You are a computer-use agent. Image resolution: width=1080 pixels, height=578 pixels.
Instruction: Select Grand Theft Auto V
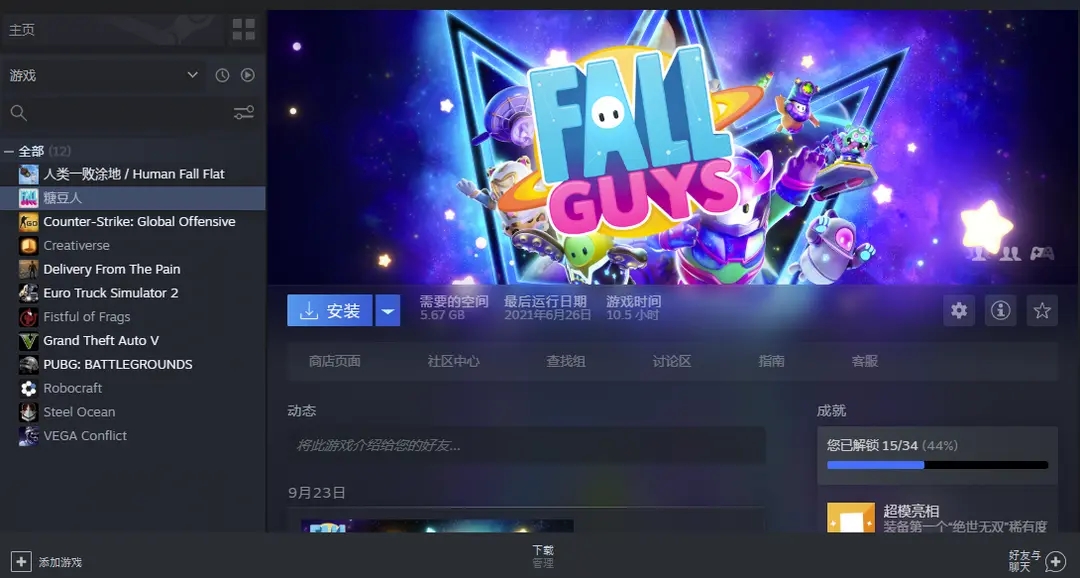pos(101,341)
